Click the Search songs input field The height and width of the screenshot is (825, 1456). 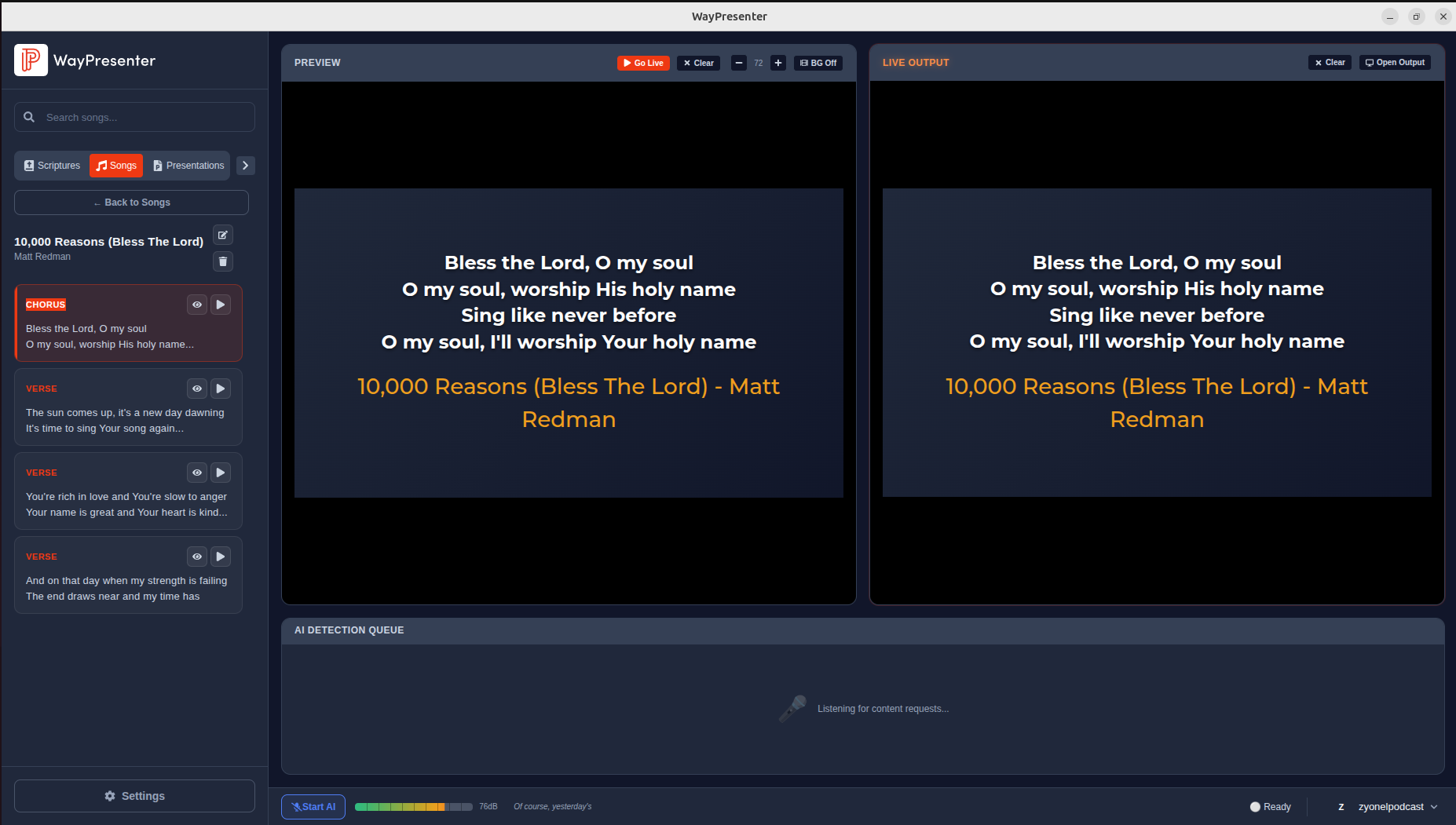click(x=145, y=117)
